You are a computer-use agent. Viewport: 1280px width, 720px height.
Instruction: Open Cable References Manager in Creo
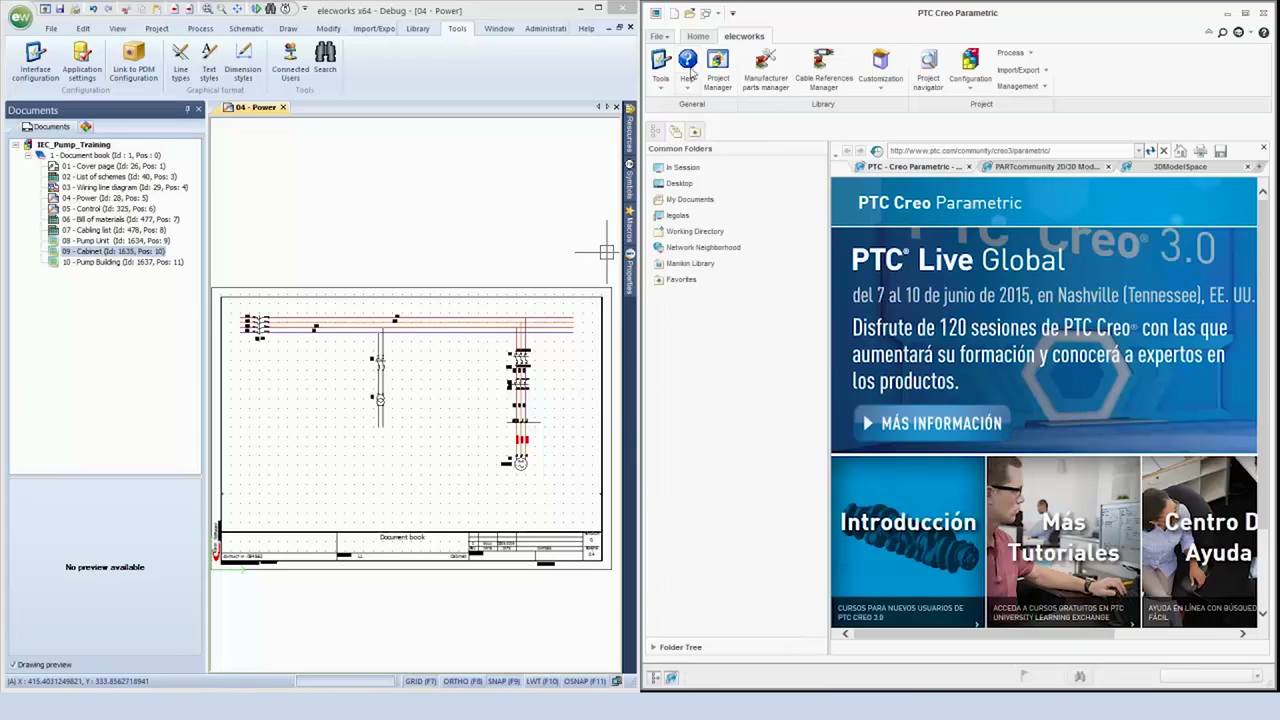point(824,69)
